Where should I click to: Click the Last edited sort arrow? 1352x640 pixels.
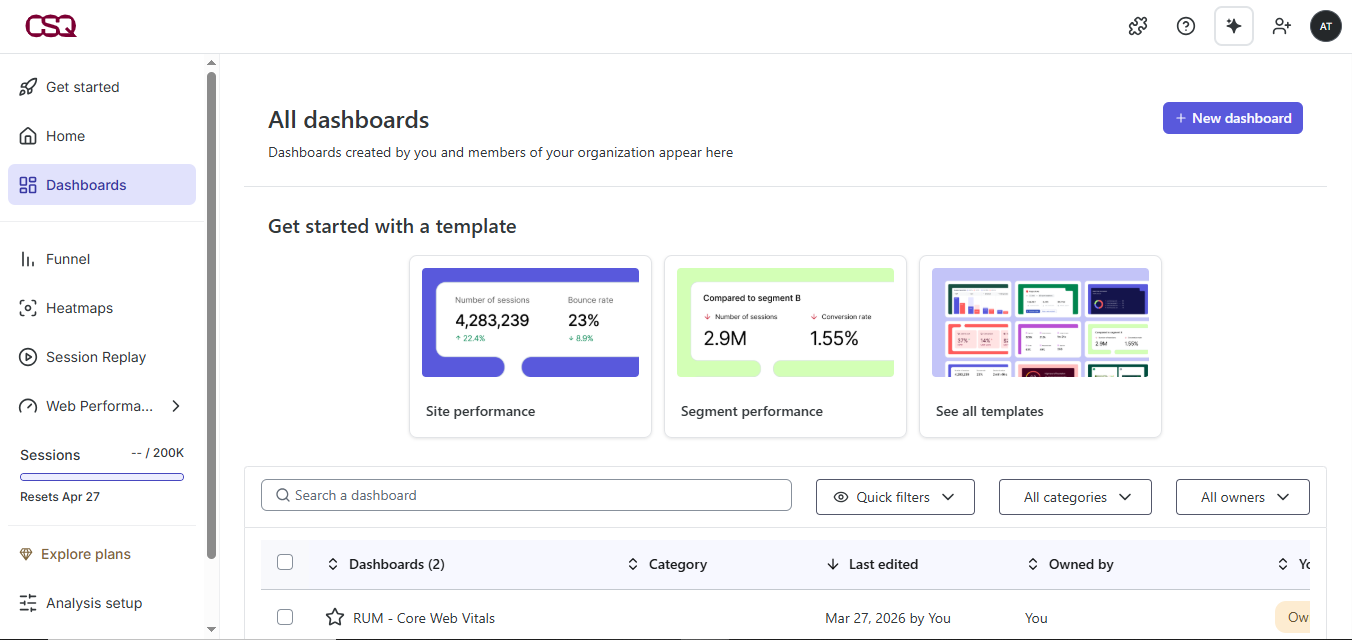(833, 564)
